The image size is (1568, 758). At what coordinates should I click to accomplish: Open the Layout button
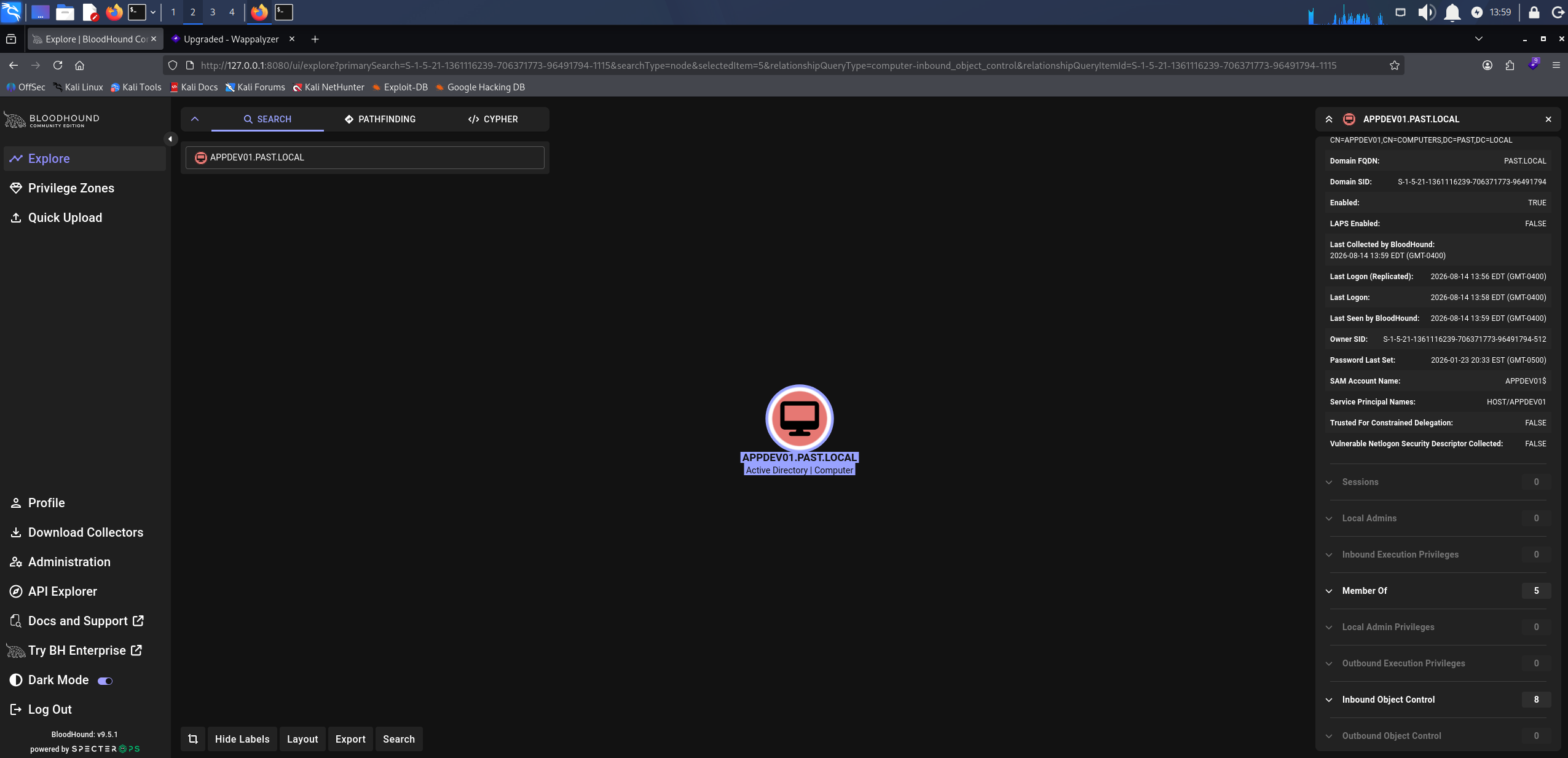click(x=302, y=739)
